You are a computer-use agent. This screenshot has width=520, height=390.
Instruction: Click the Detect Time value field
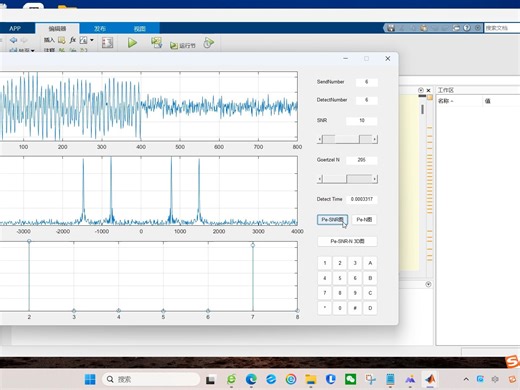coord(362,199)
